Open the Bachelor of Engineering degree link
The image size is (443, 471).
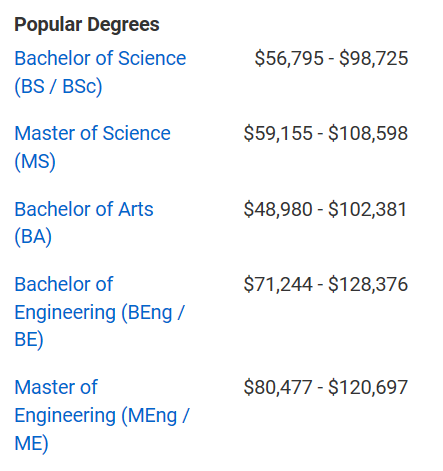(99, 312)
